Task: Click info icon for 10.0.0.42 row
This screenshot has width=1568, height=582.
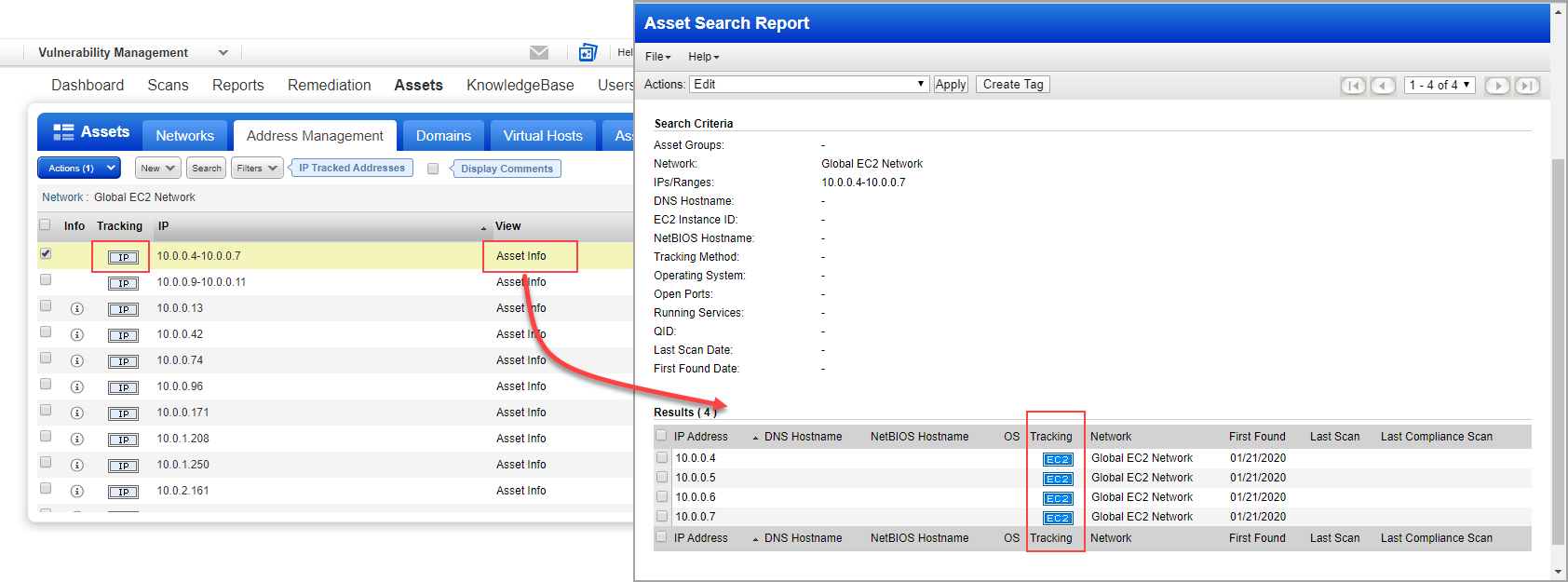Action: coord(77,334)
